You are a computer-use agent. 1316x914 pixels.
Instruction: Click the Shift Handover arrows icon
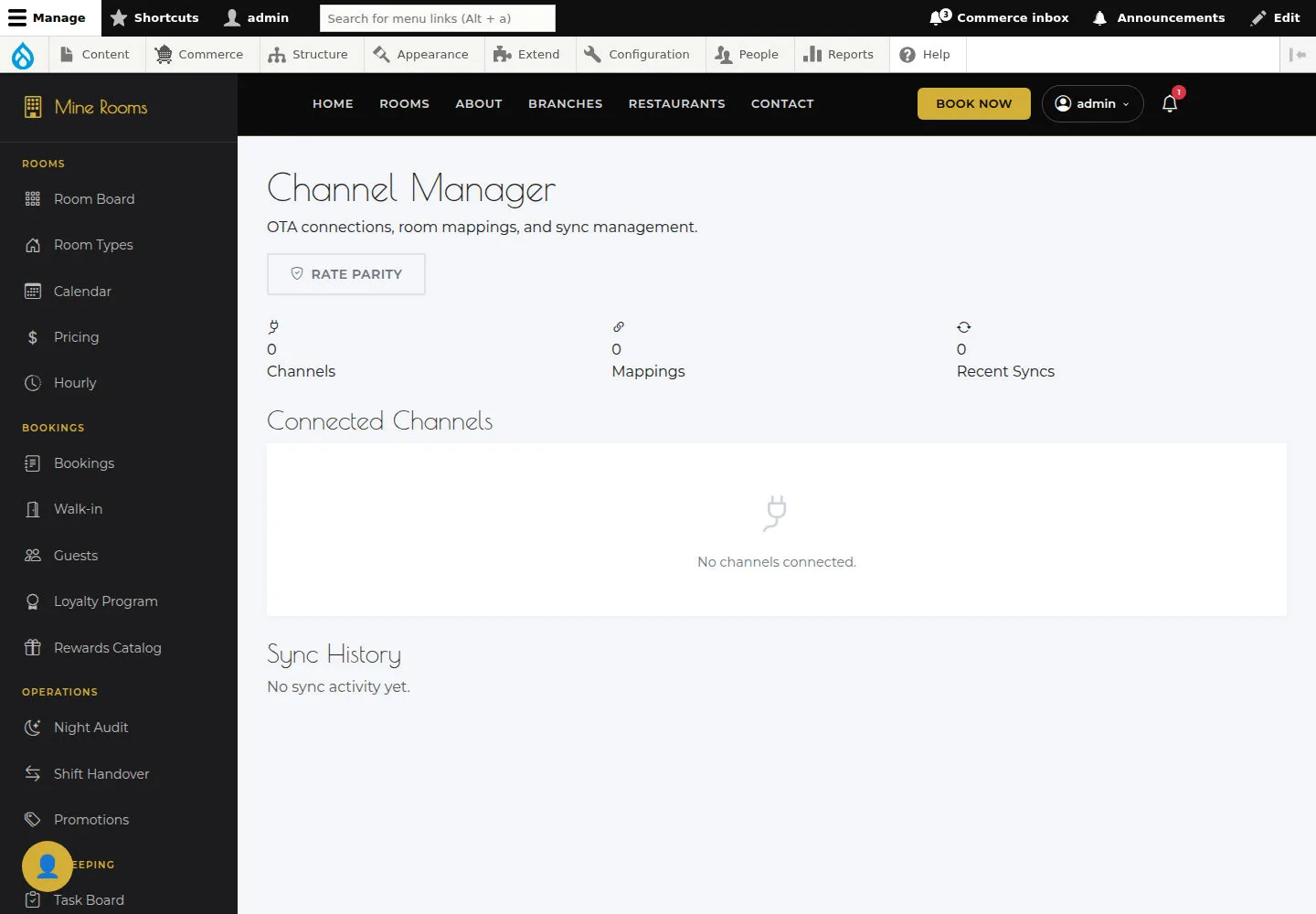(33, 774)
